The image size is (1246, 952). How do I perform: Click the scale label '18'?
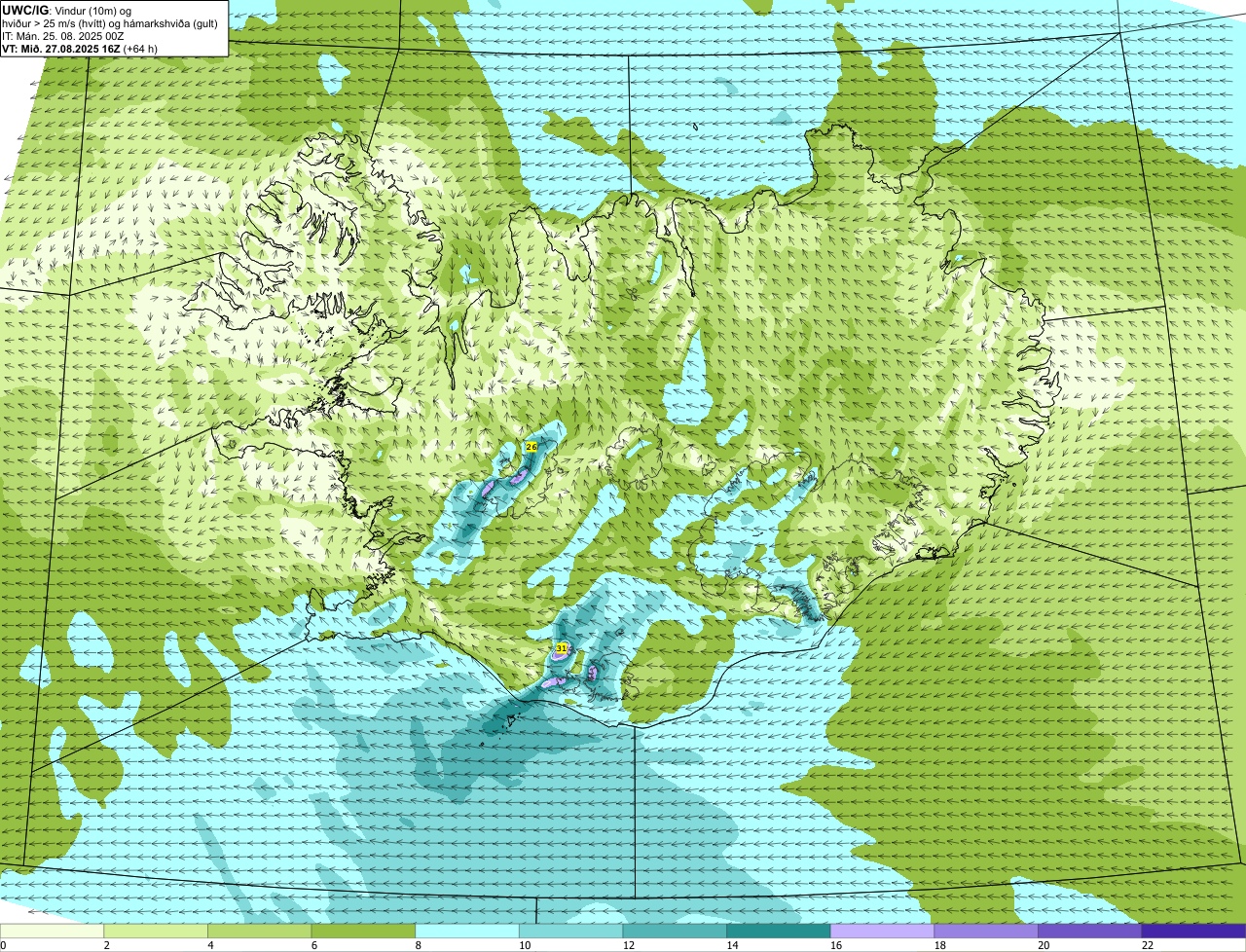940,944
